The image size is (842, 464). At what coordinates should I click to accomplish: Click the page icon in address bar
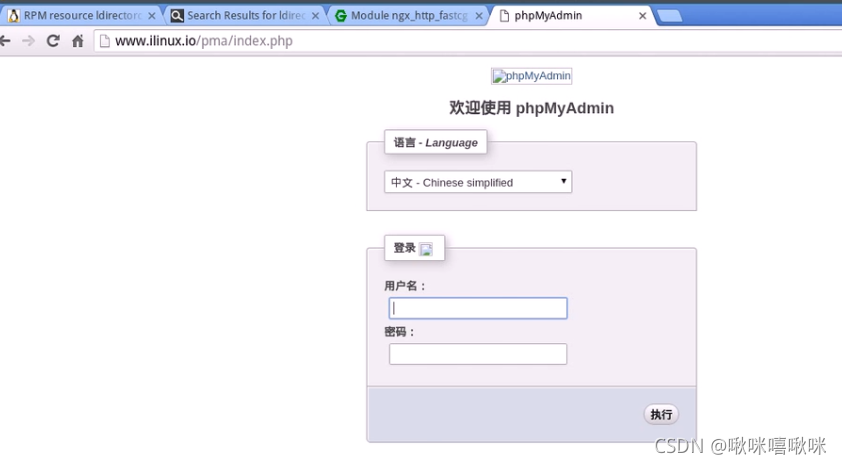105,41
